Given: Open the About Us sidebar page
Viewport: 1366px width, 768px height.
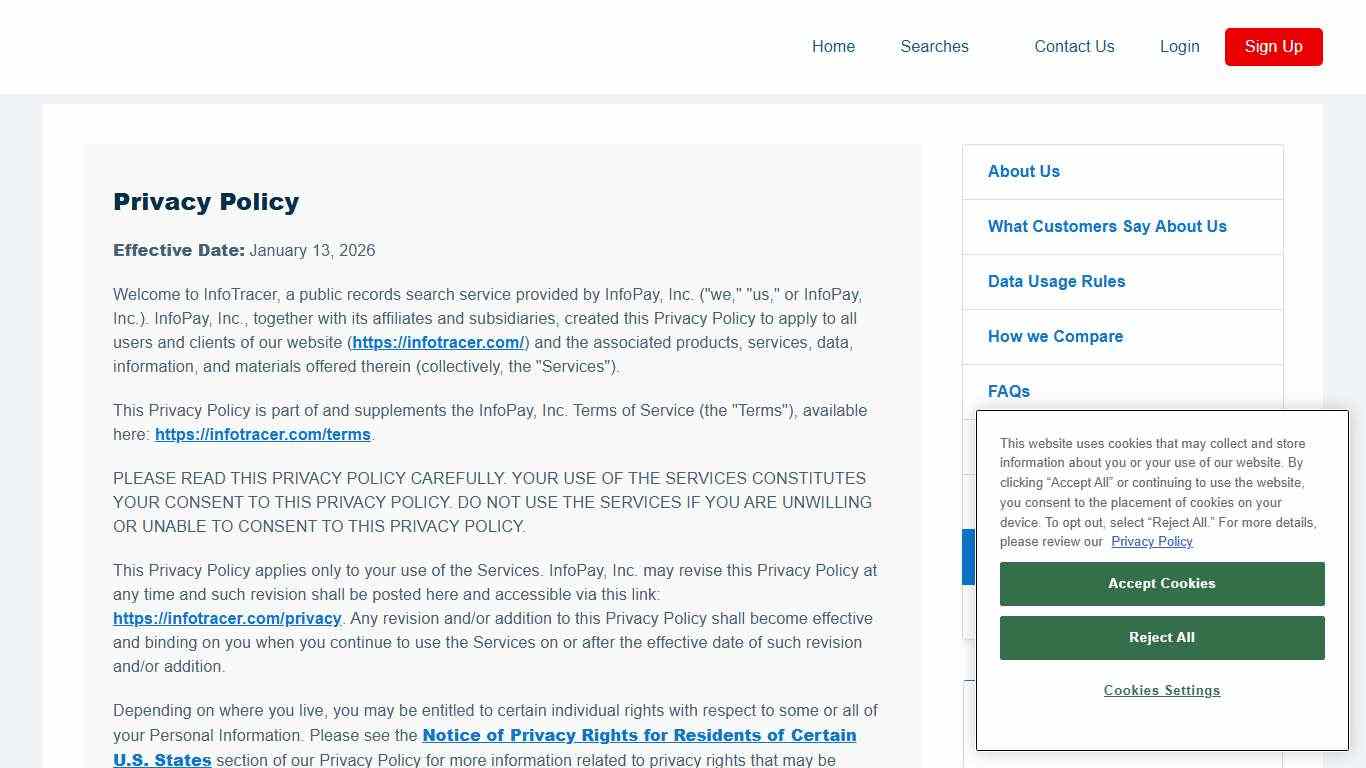Looking at the screenshot, I should [x=1023, y=171].
